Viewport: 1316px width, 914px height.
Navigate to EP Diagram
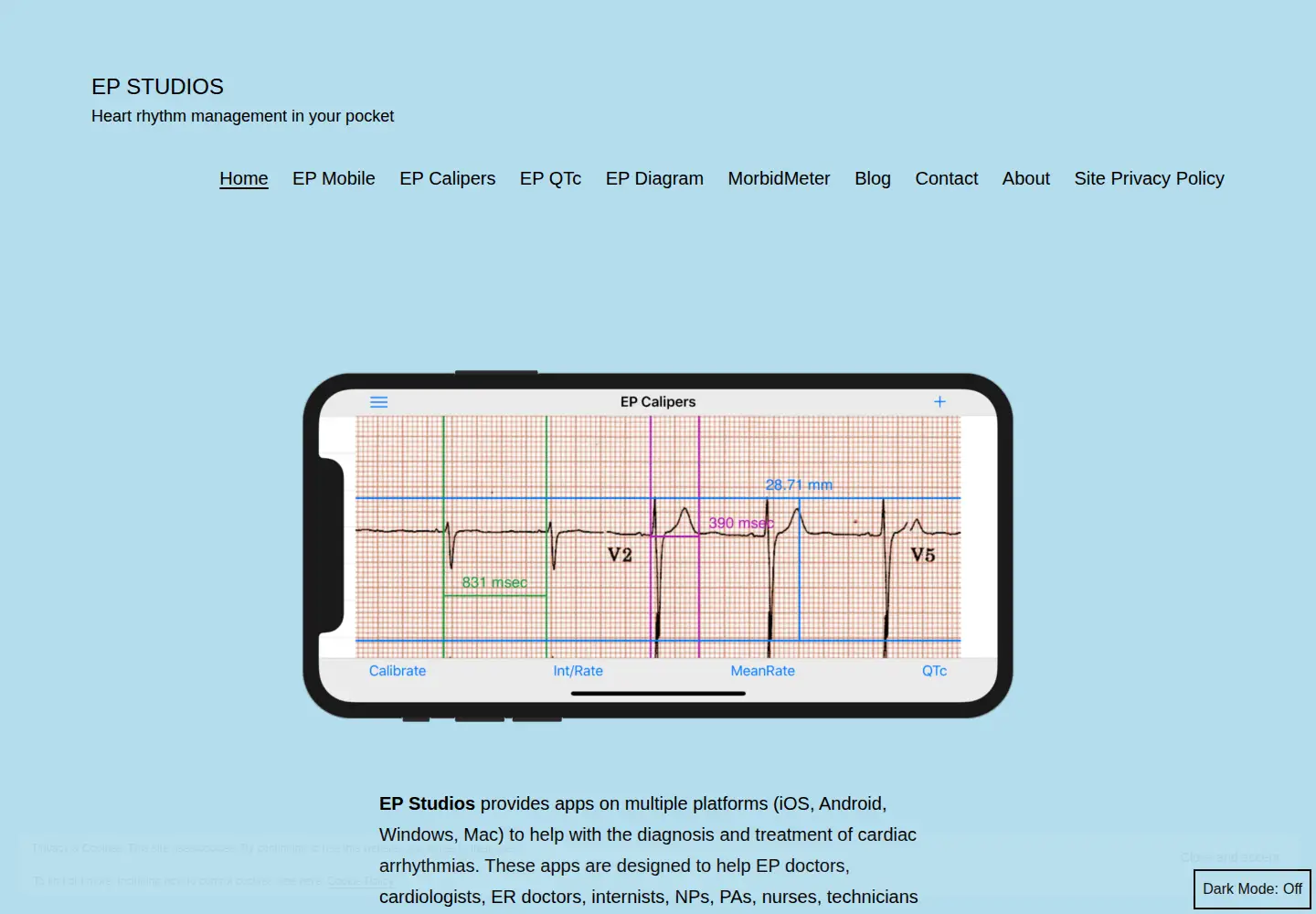(654, 178)
